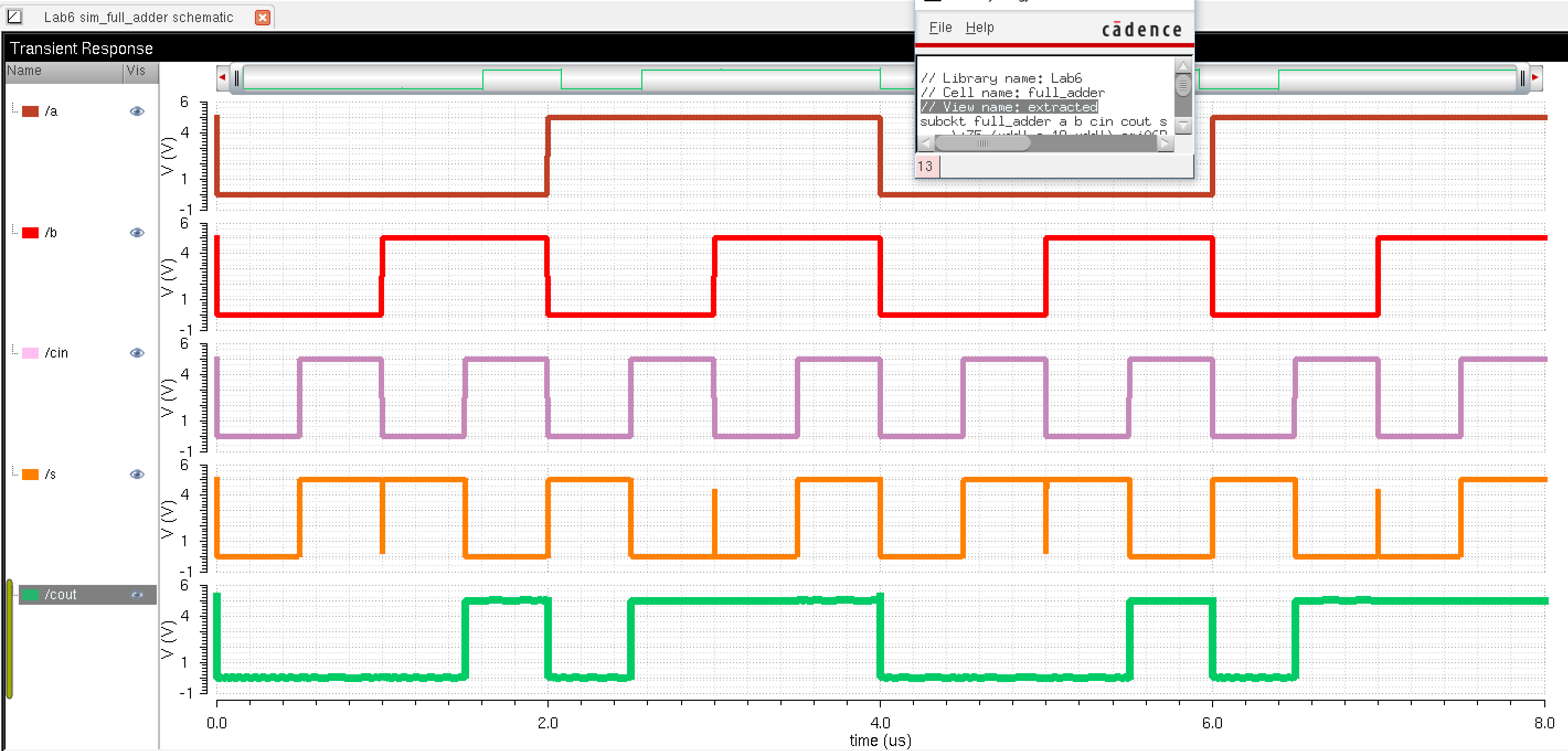Toggle visibility of the /b signal
The image size is (1568, 751).
point(137,232)
